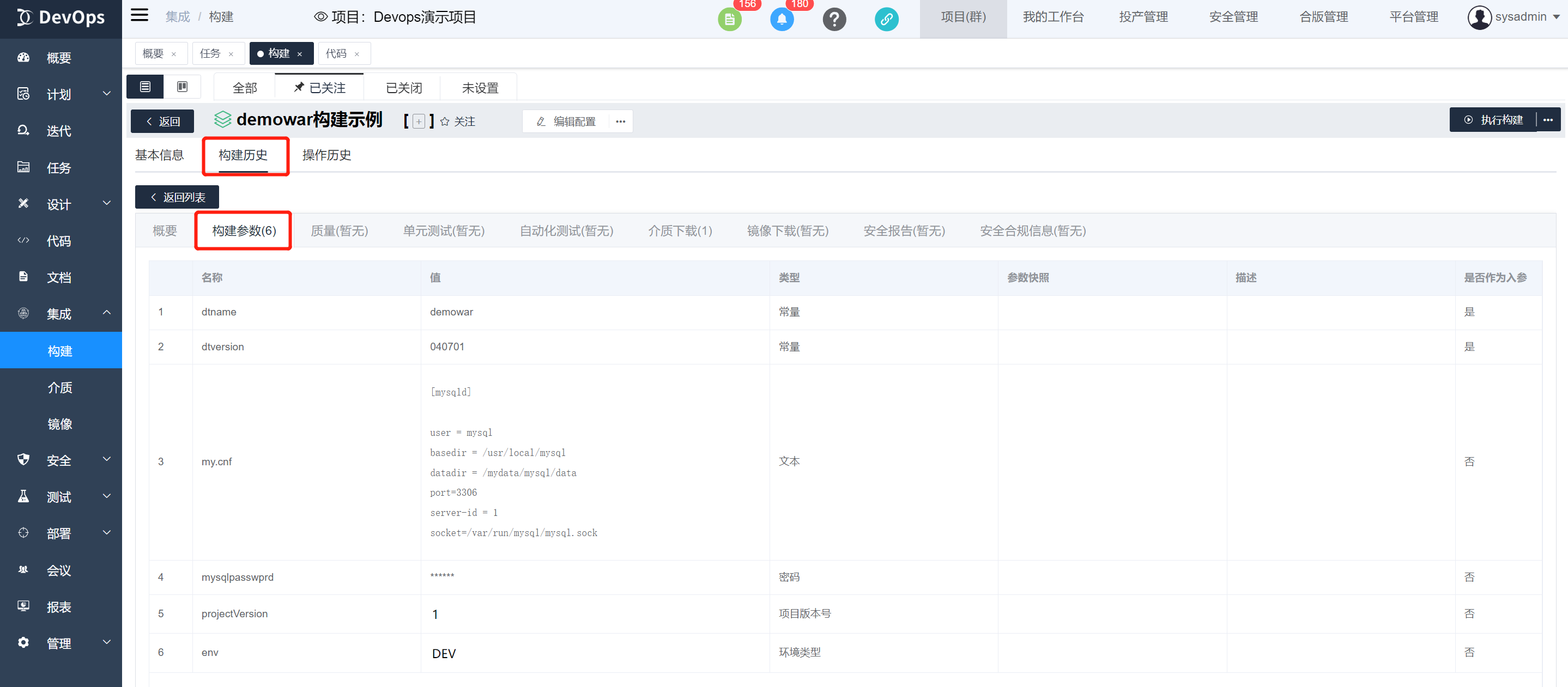Switch to the 操作历史 tab
Screen dimensions: 1568x687
coord(326,155)
